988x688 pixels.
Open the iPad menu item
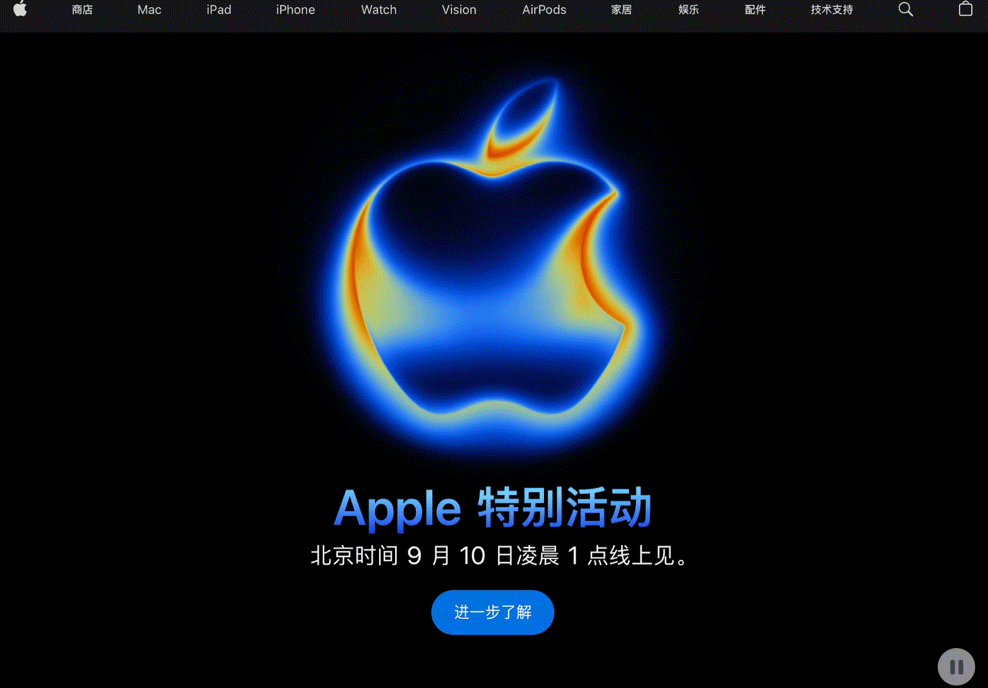click(x=219, y=10)
